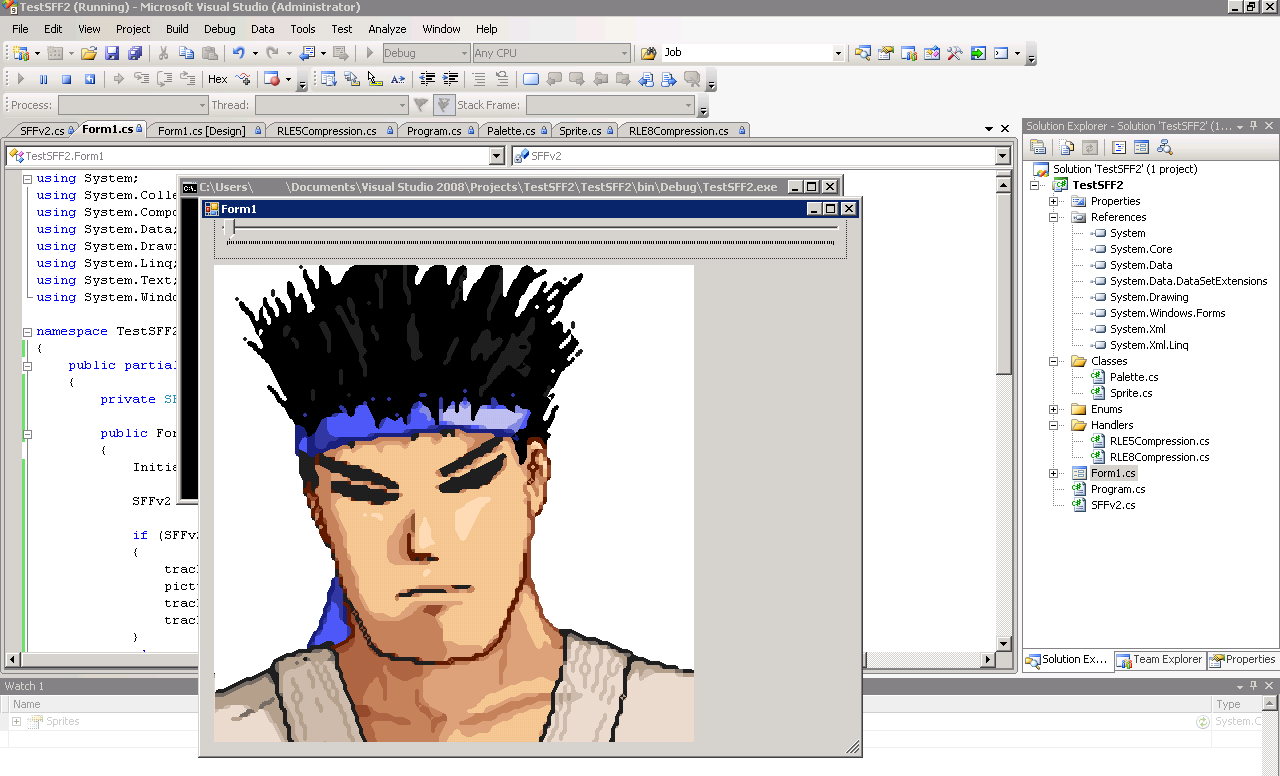Click the Job find combo box field
1280x776 pixels.
[746, 53]
